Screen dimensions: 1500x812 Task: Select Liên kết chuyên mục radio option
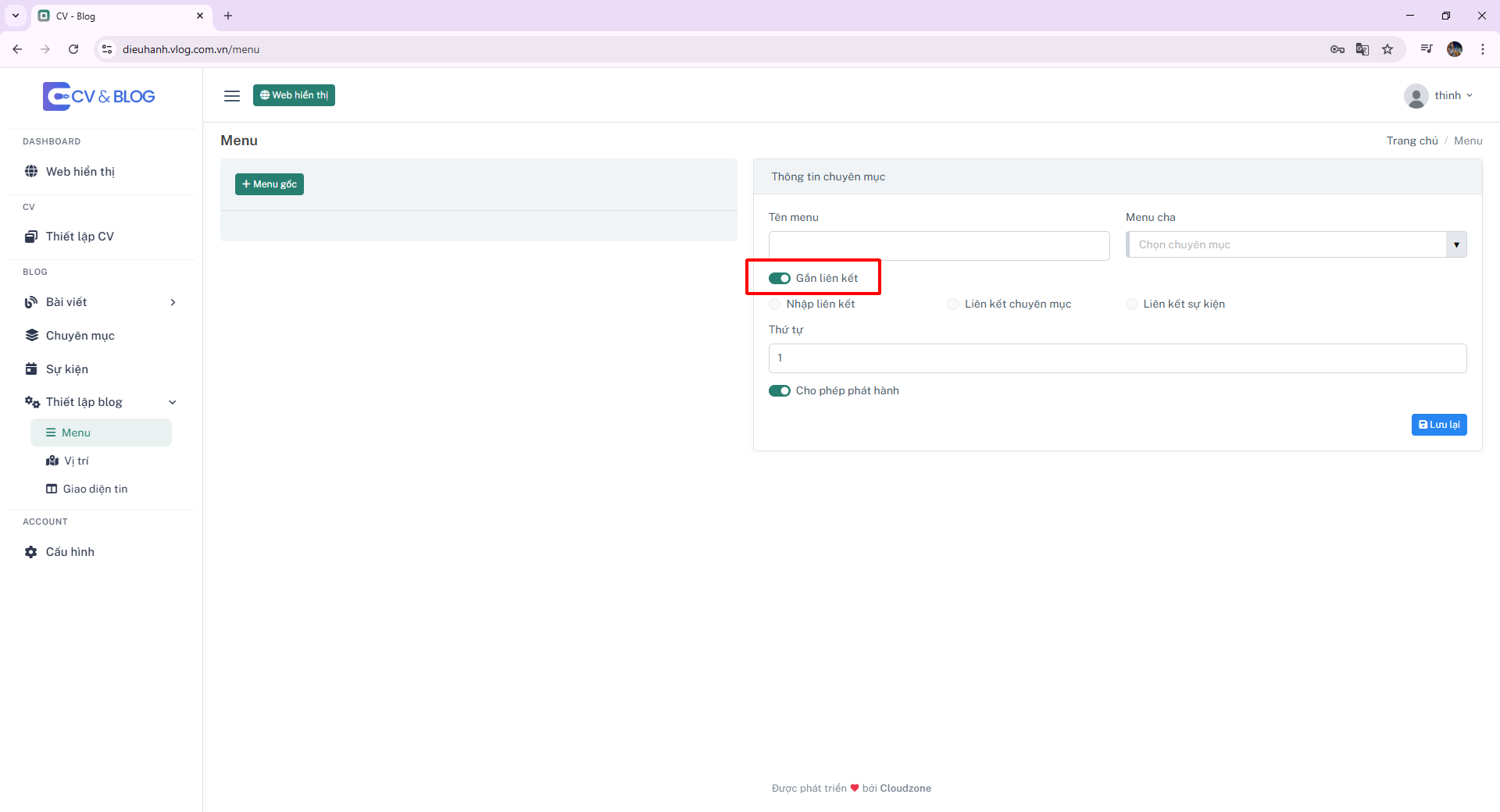click(953, 304)
